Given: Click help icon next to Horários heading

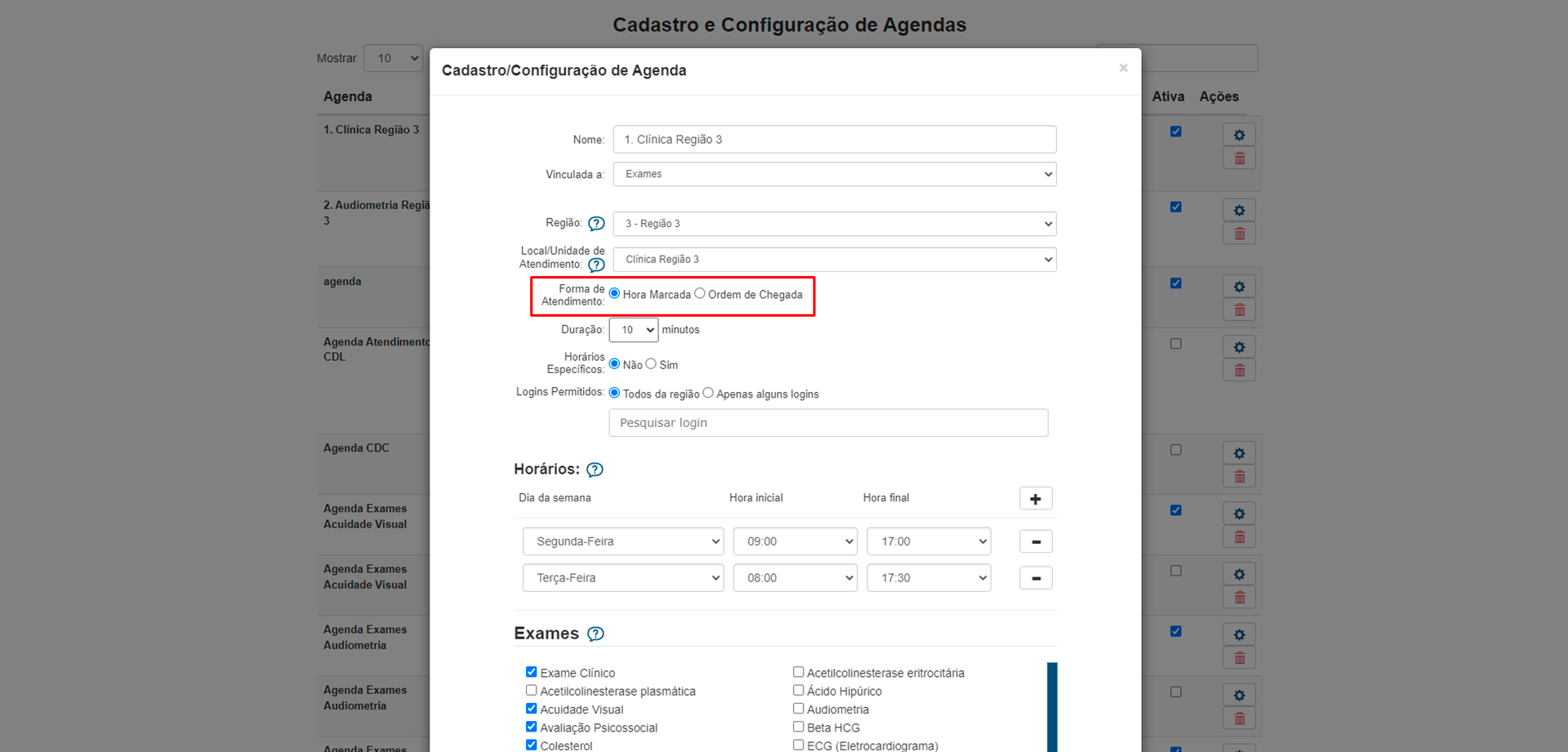Looking at the screenshot, I should [595, 469].
